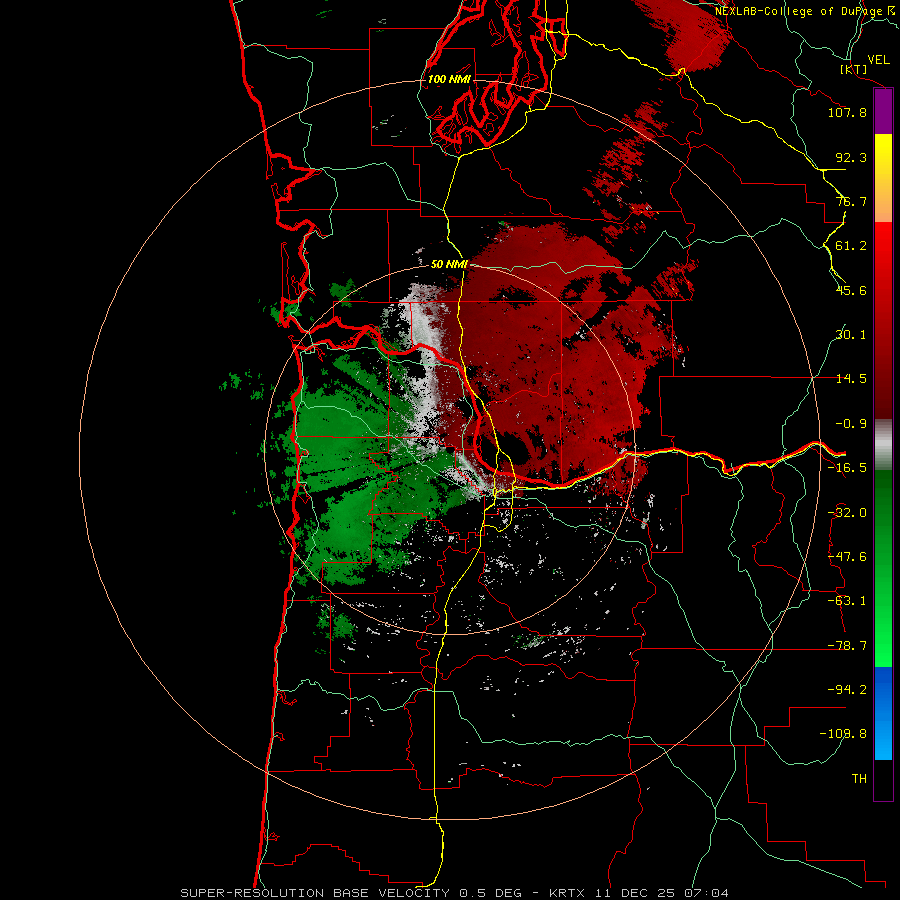Click the TH legend label
Image resolution: width=900 pixels, height=900 pixels.
click(859, 779)
